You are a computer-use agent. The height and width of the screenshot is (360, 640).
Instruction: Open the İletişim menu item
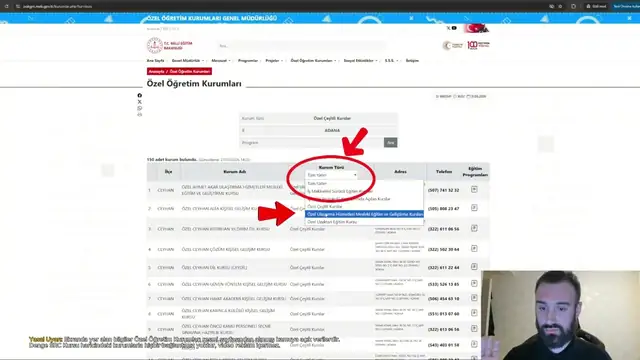tap(412, 60)
